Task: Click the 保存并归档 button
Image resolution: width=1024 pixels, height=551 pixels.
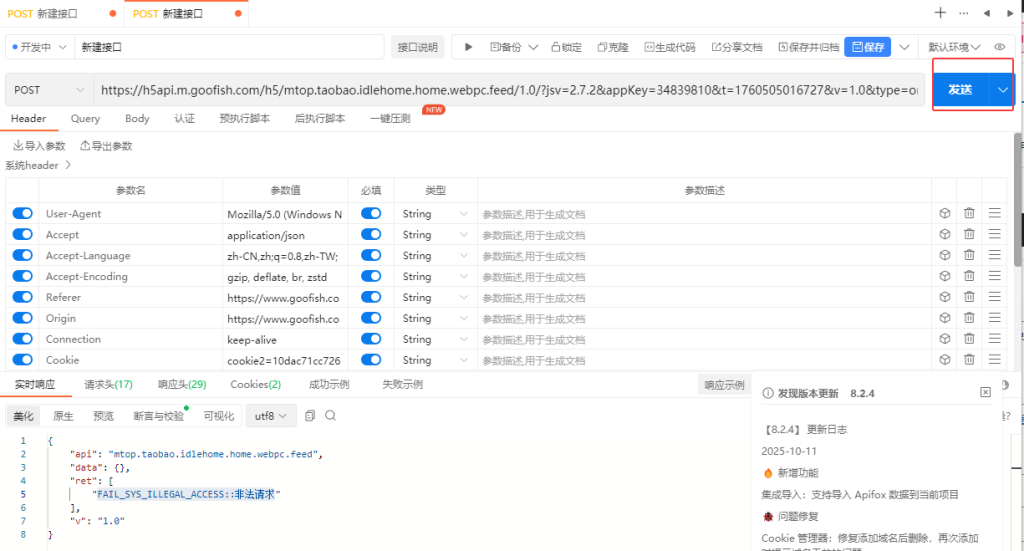Action: pos(808,47)
